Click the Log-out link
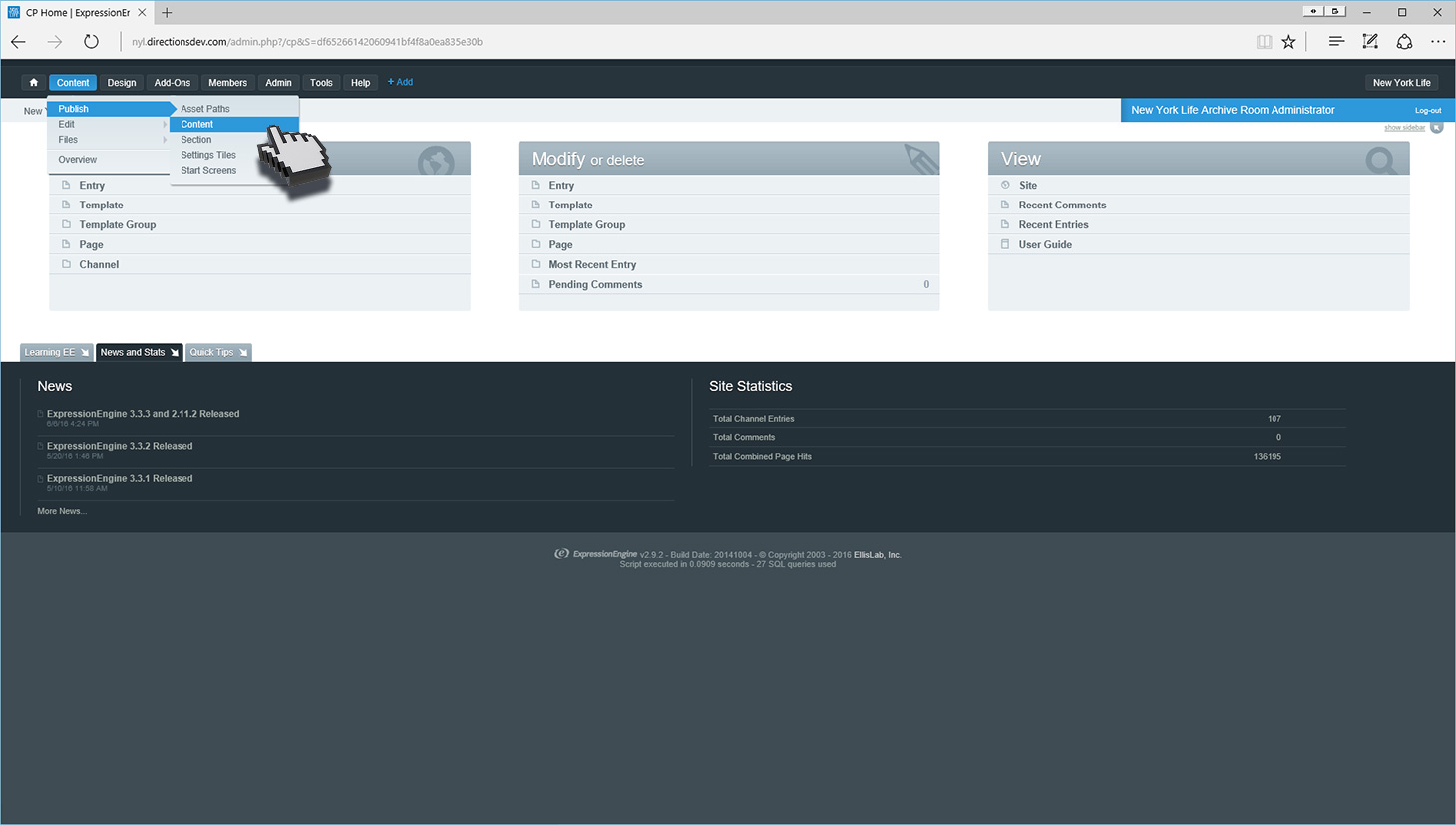1456x825 pixels. (x=1427, y=111)
